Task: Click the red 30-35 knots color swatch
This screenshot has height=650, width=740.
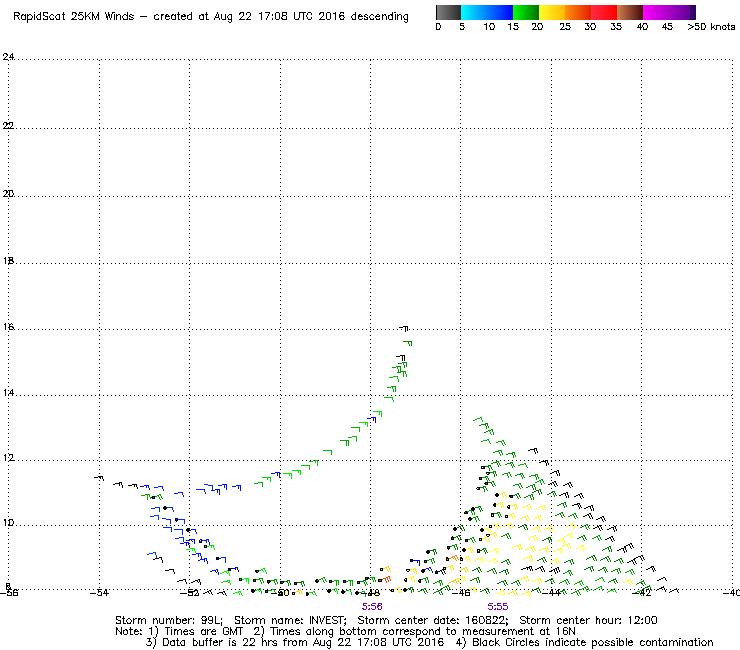Action: (x=604, y=12)
